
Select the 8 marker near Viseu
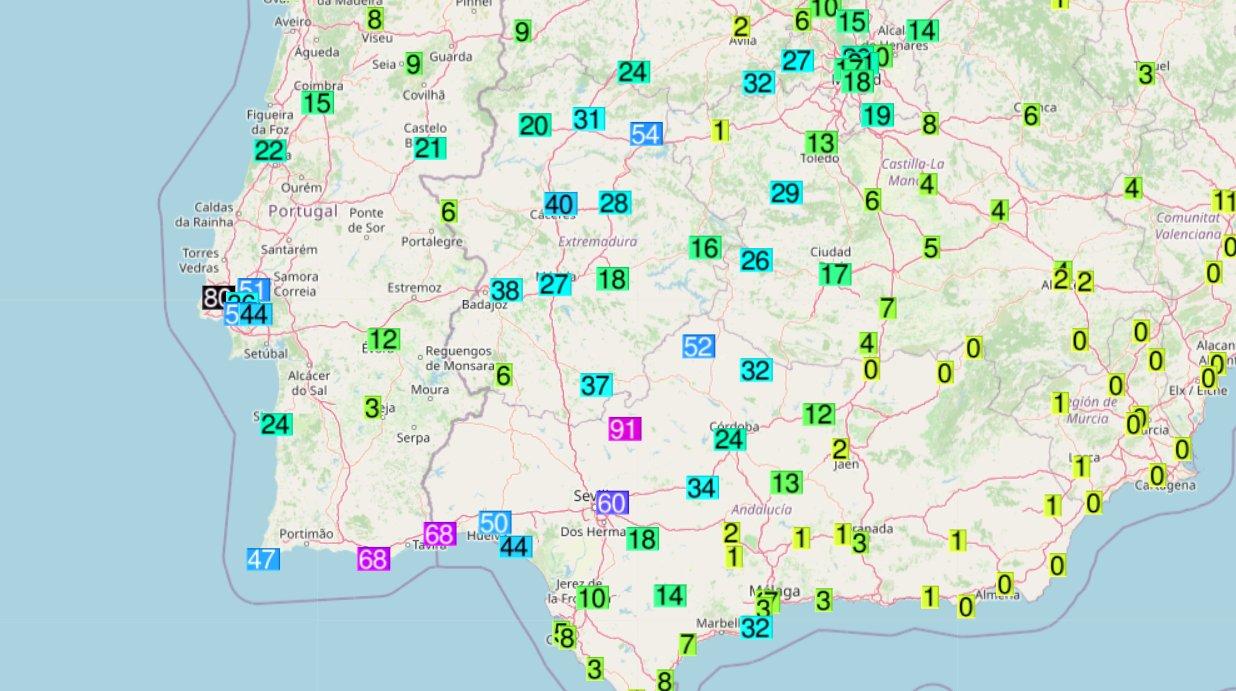click(x=374, y=18)
